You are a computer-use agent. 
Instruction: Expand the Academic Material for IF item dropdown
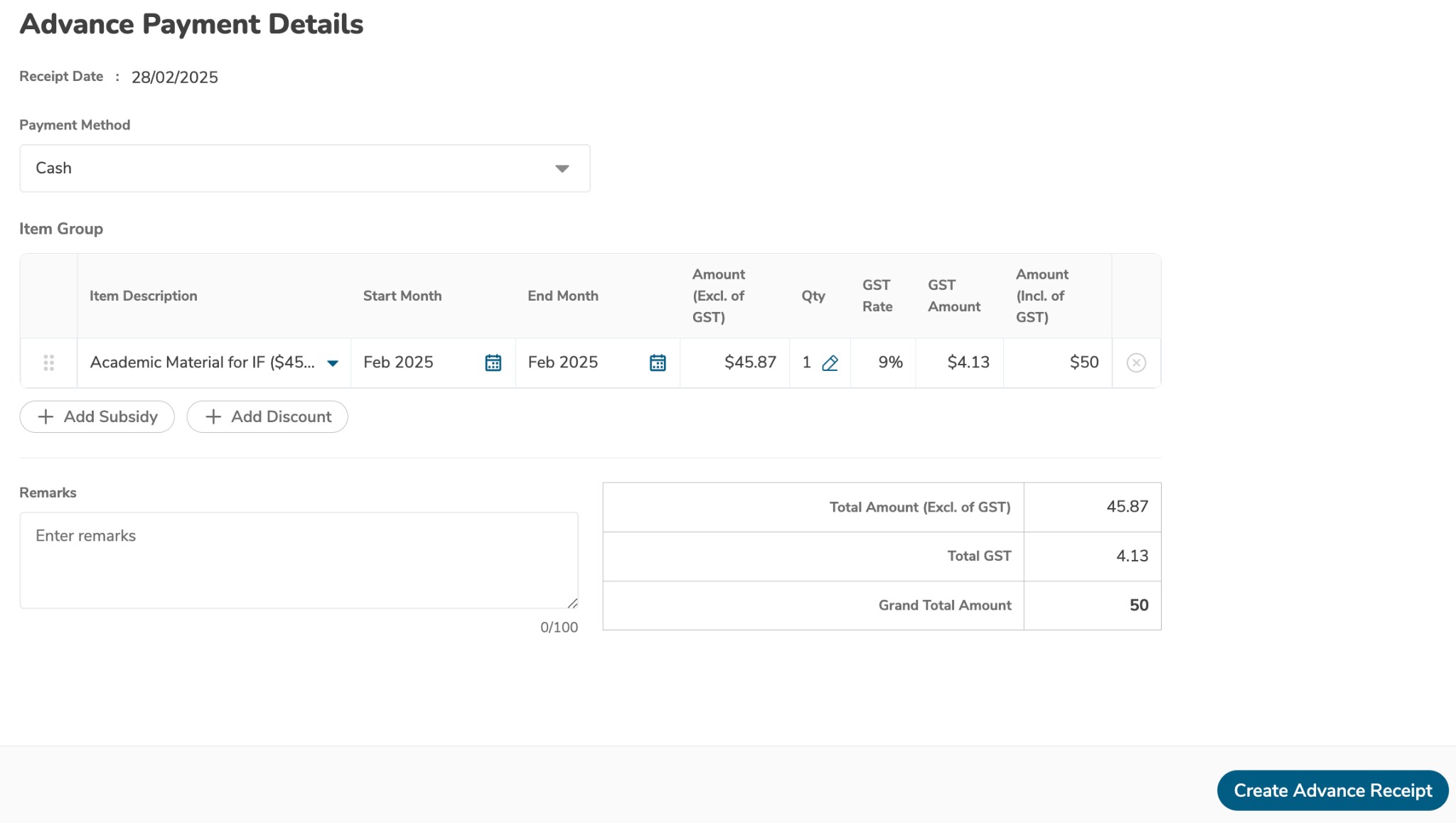[332, 363]
